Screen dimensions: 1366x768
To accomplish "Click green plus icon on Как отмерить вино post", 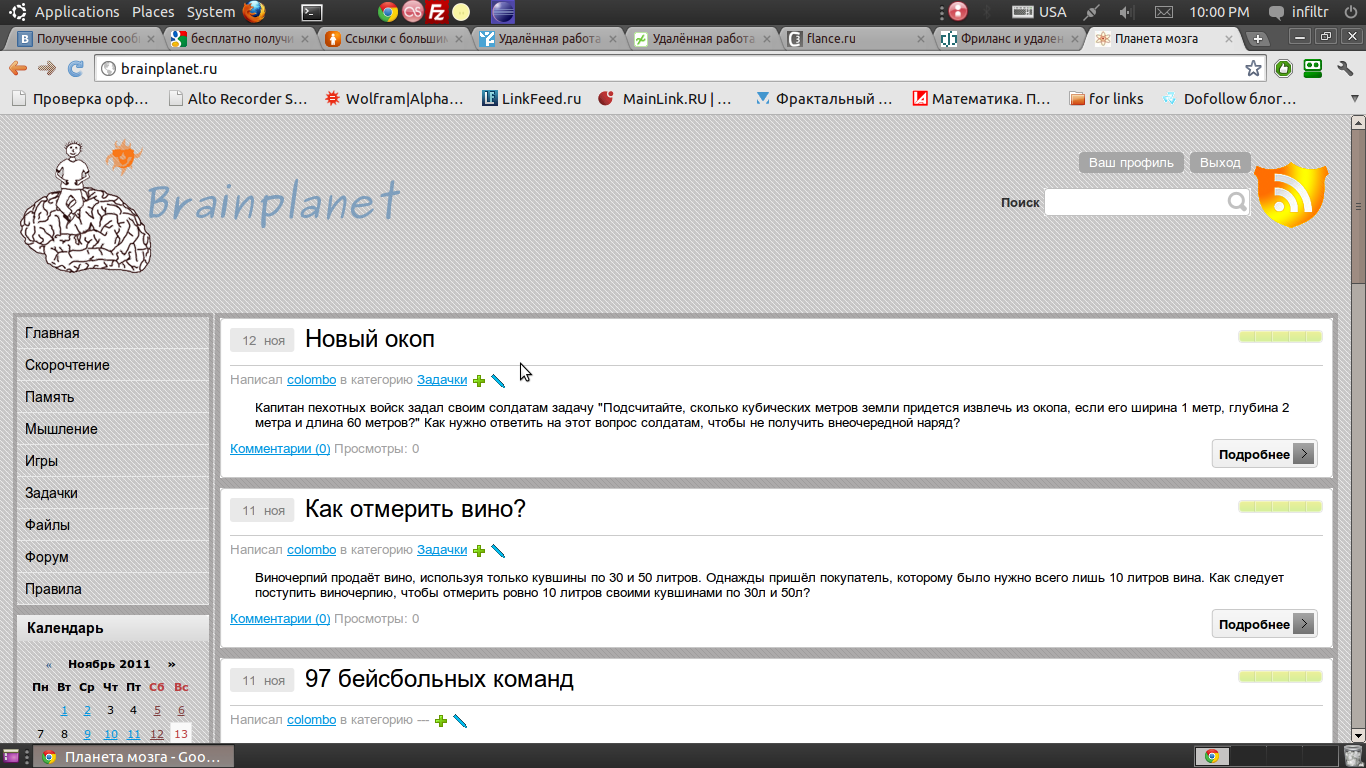I will (x=479, y=551).
